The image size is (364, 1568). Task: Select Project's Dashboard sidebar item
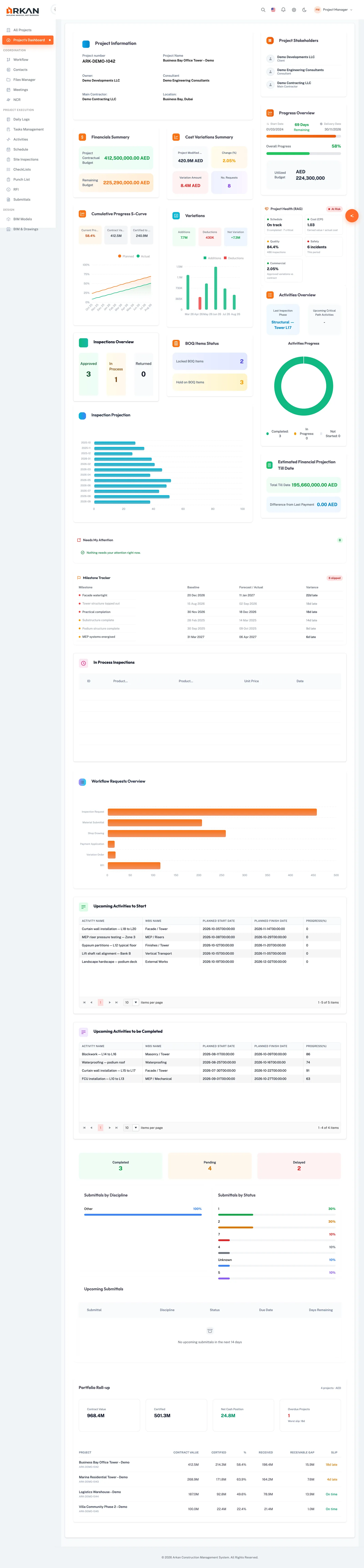[28, 40]
